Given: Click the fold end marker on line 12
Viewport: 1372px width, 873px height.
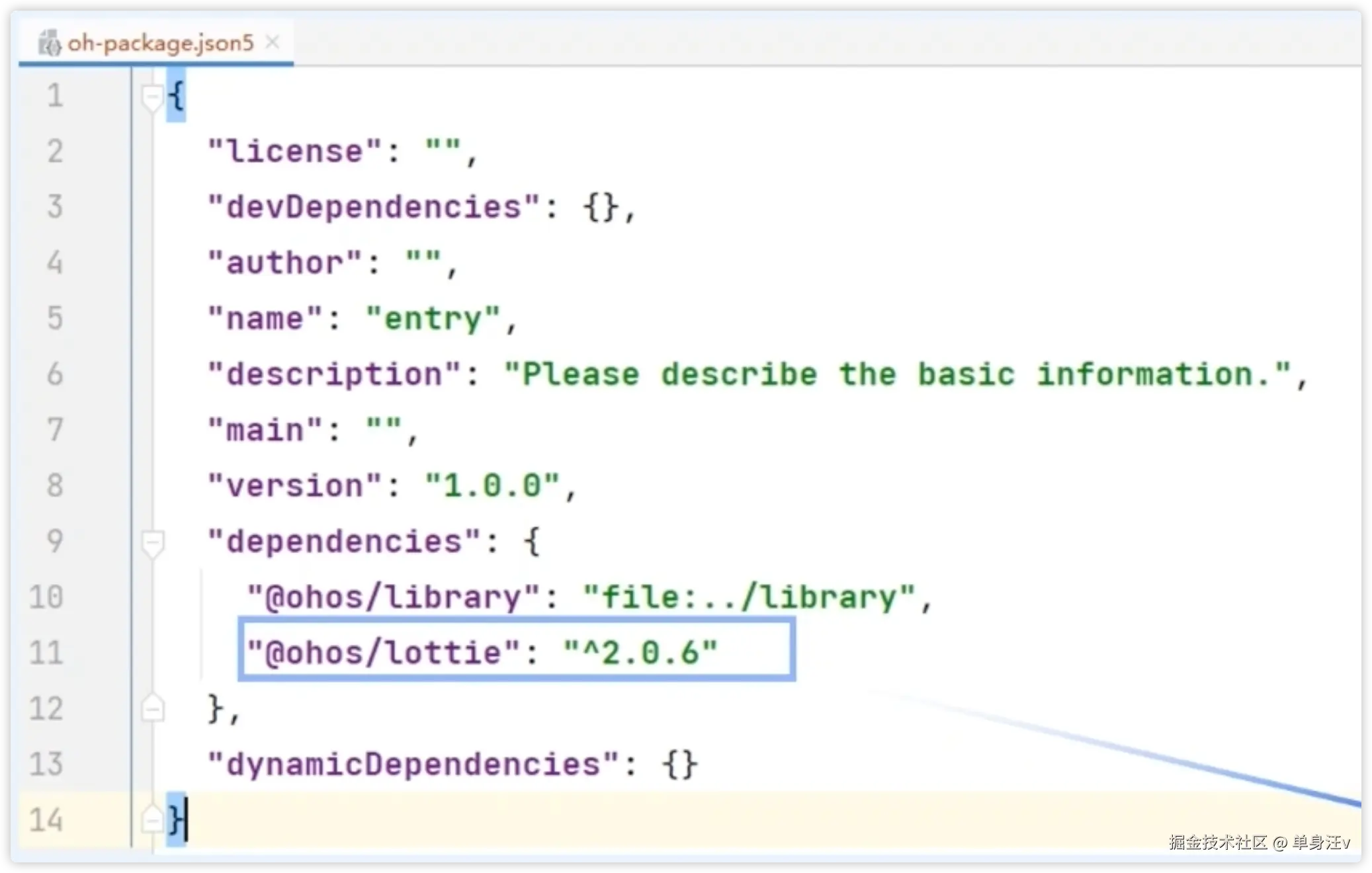Looking at the screenshot, I should tap(152, 709).
